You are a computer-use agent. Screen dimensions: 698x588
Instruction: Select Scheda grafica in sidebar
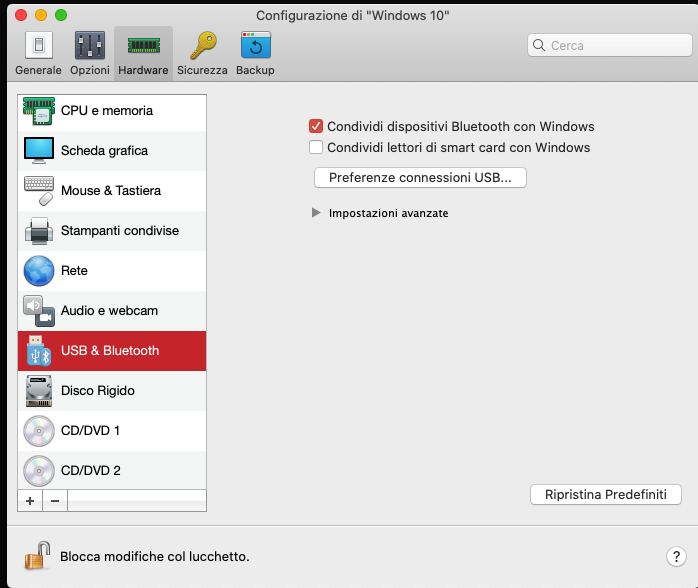click(112, 151)
